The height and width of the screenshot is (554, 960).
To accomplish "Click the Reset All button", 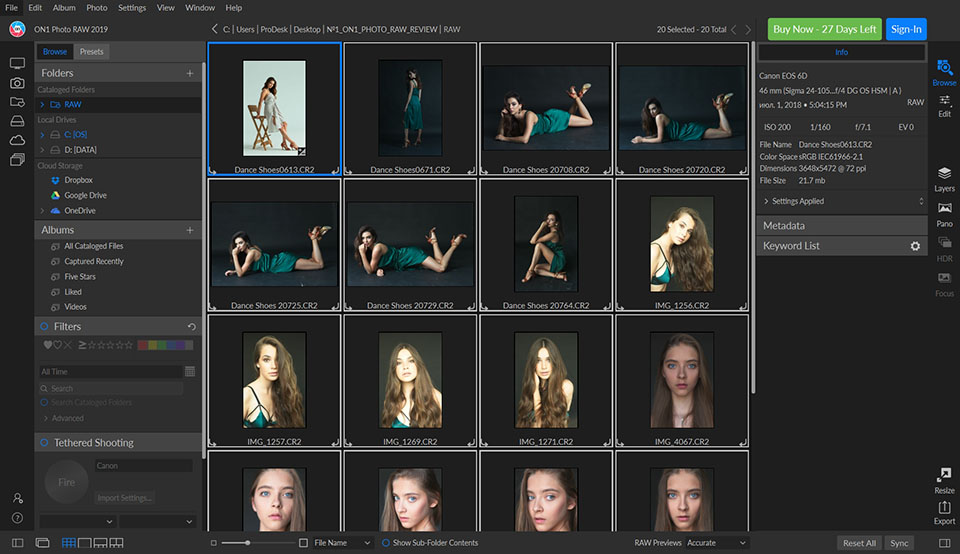I will (x=859, y=543).
